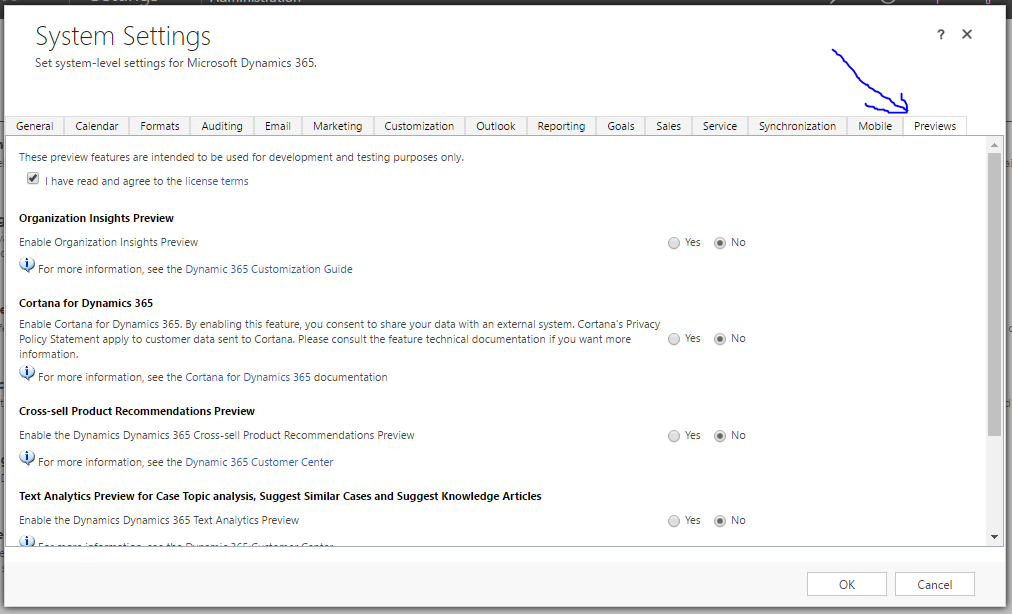Select the Previews tab
This screenshot has width=1012, height=614.
tap(935, 126)
